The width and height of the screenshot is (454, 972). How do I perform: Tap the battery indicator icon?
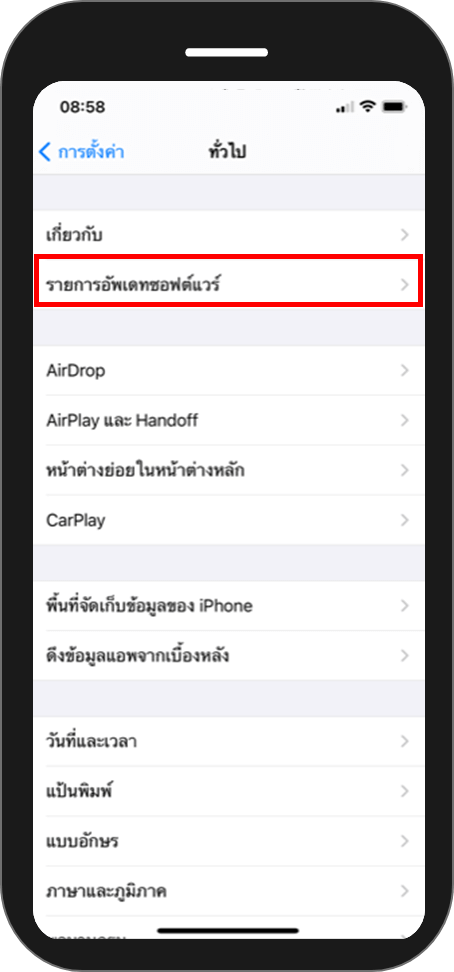[x=395, y=107]
